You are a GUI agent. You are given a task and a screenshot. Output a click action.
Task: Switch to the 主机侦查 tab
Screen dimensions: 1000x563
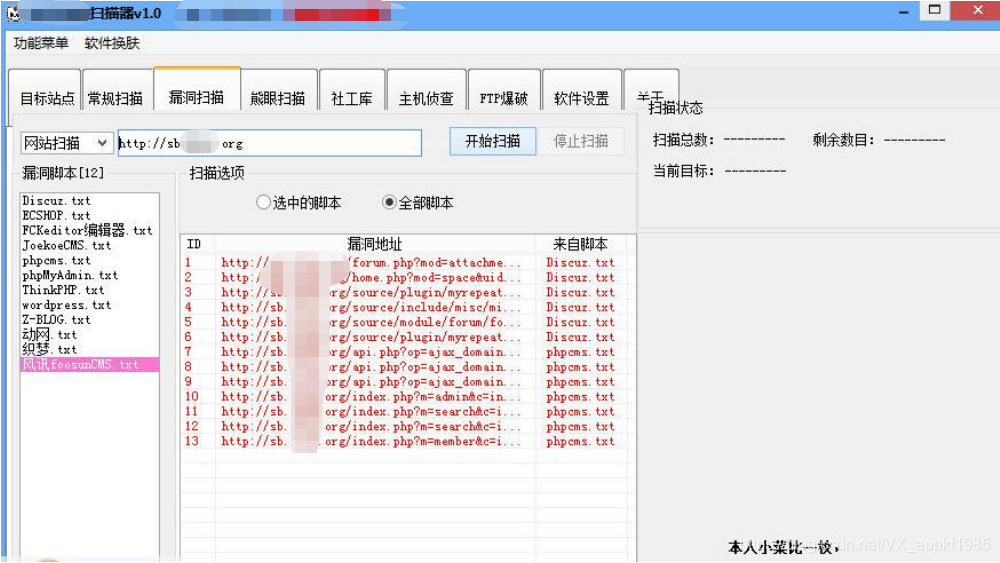coord(426,92)
